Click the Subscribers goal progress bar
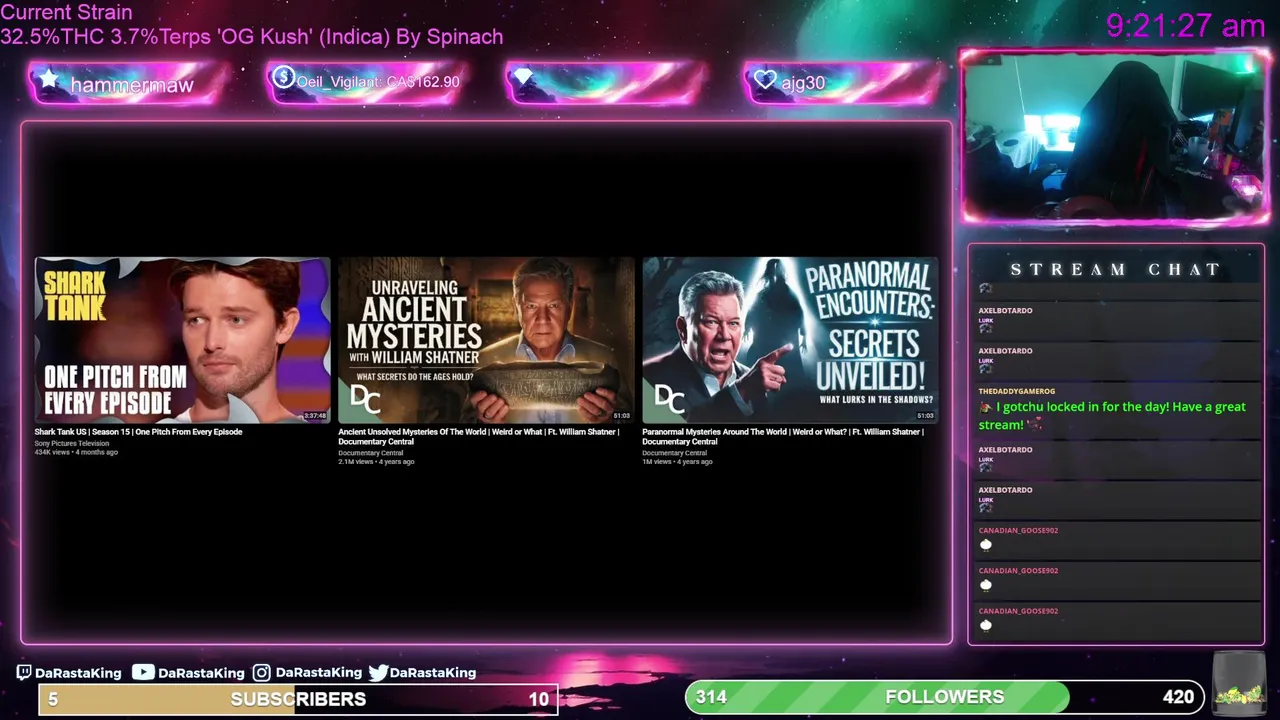Viewport: 1280px width, 720px height. (298, 699)
